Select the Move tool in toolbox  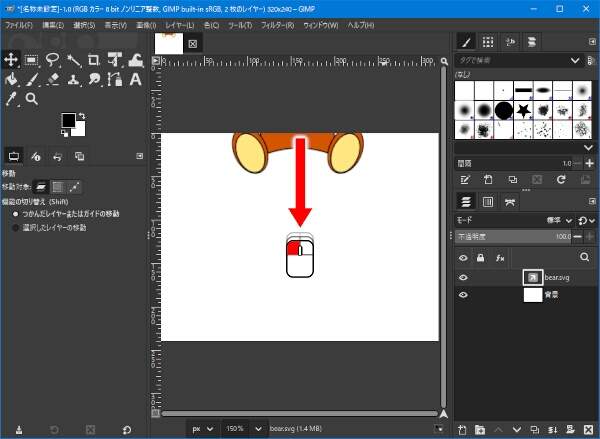point(13,60)
